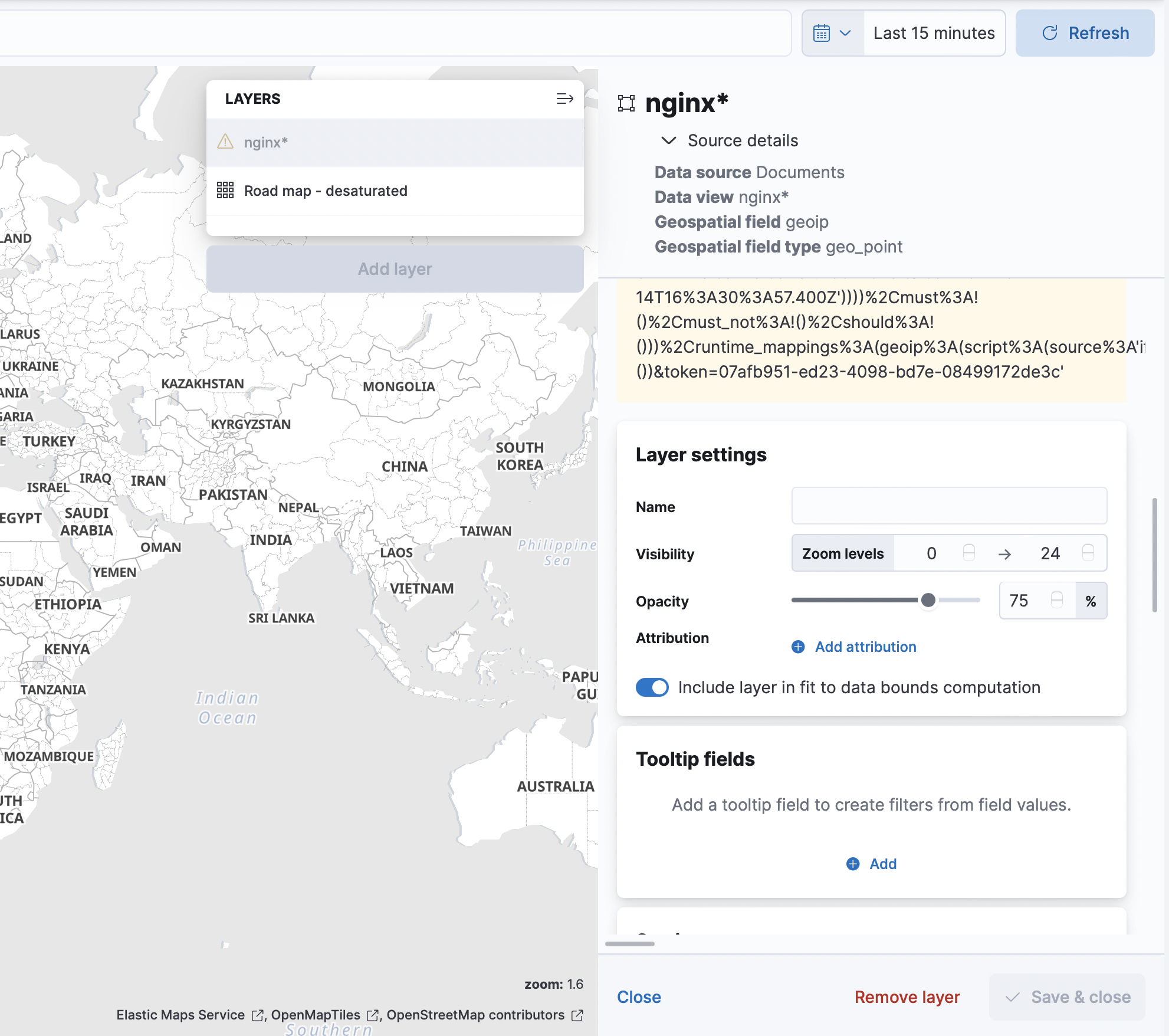Click the fit-to-bounds icon beside the nginx* heading
The image size is (1169, 1036).
pyautogui.click(x=627, y=103)
